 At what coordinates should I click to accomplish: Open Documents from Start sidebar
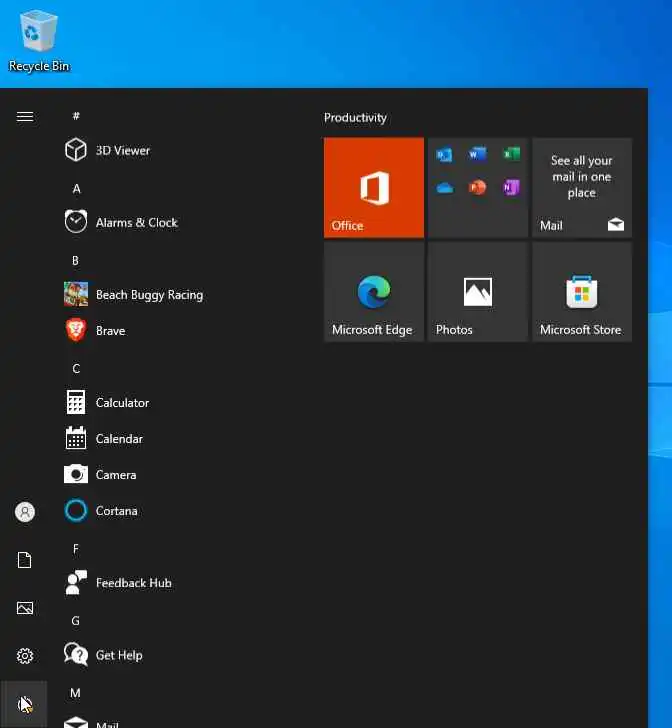click(x=25, y=560)
